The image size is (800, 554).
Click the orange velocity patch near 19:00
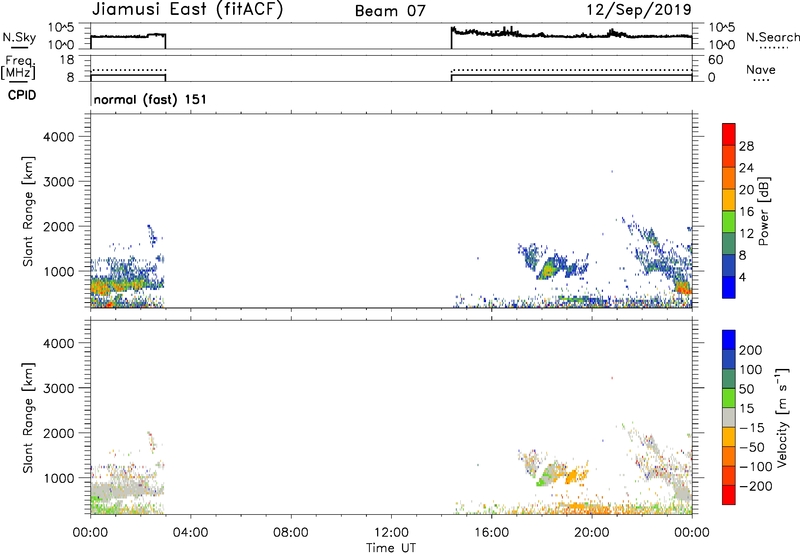[x=572, y=476]
